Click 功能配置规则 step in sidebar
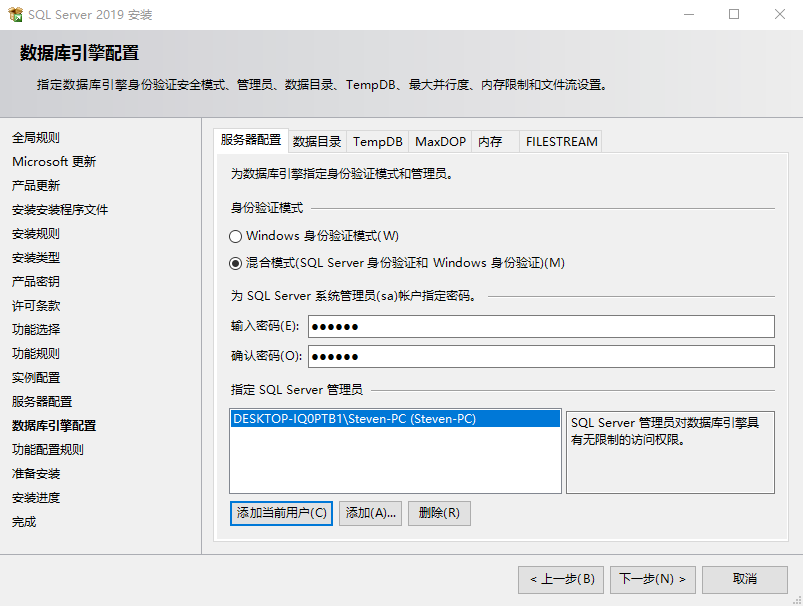This screenshot has width=803, height=606. 48,450
